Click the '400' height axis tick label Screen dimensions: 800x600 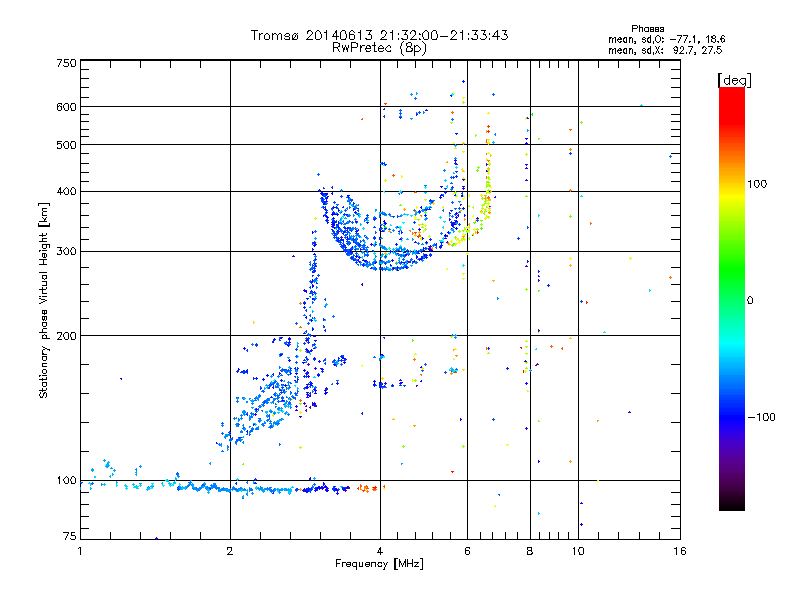(x=66, y=191)
